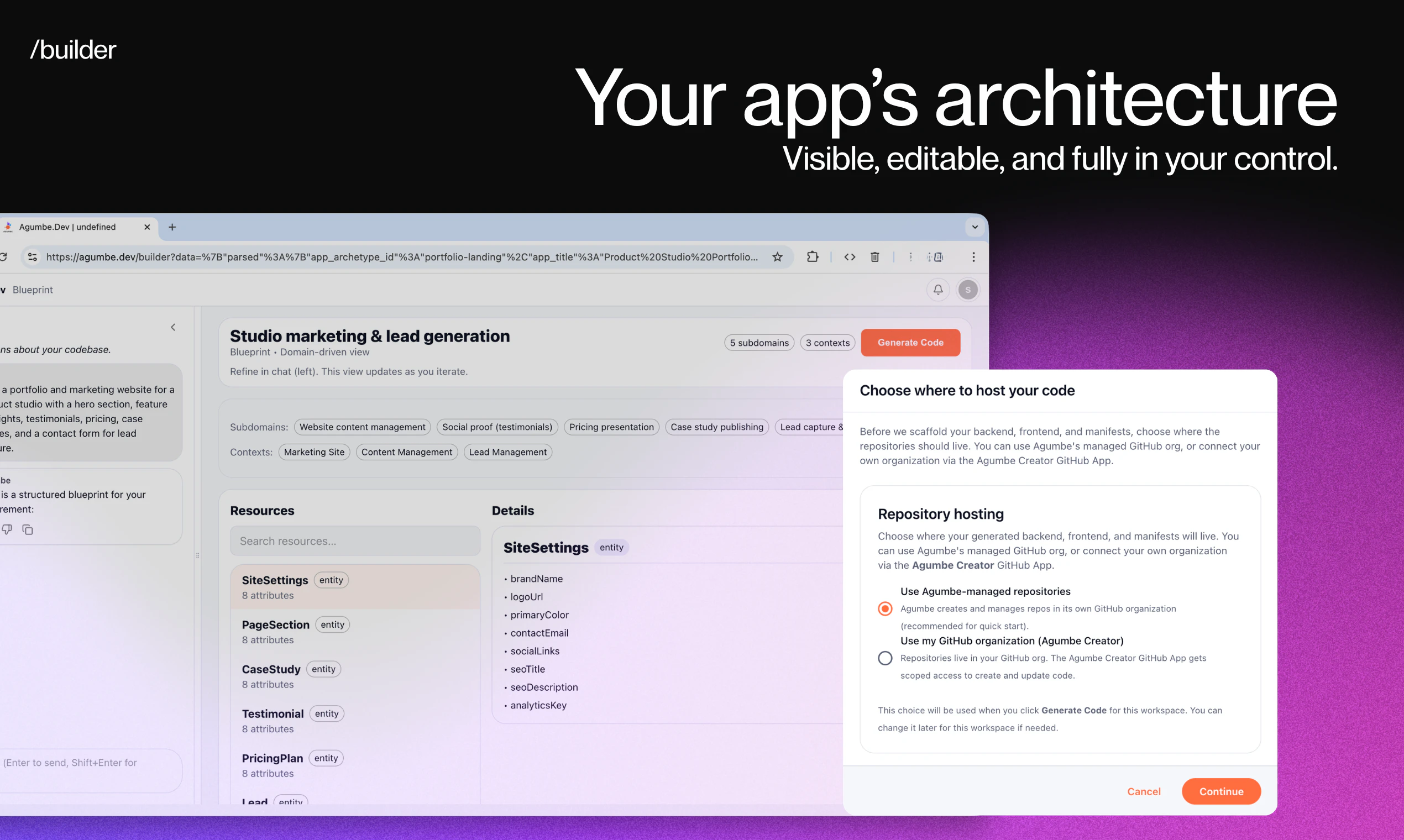
Task: Give thumbs-down feedback on the chat response
Action: pyautogui.click(x=7, y=529)
